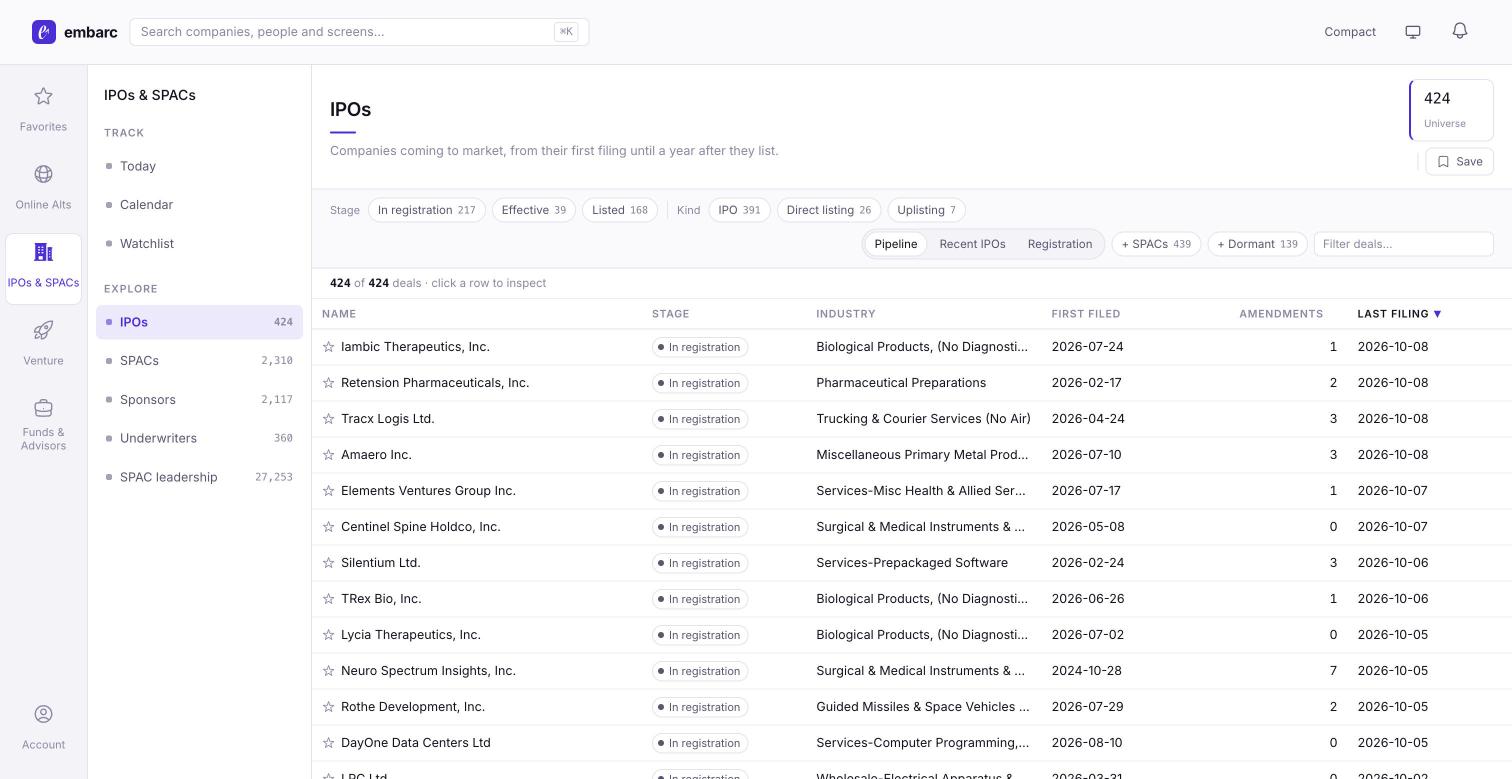Open the display mode monitor icon

click(1413, 32)
